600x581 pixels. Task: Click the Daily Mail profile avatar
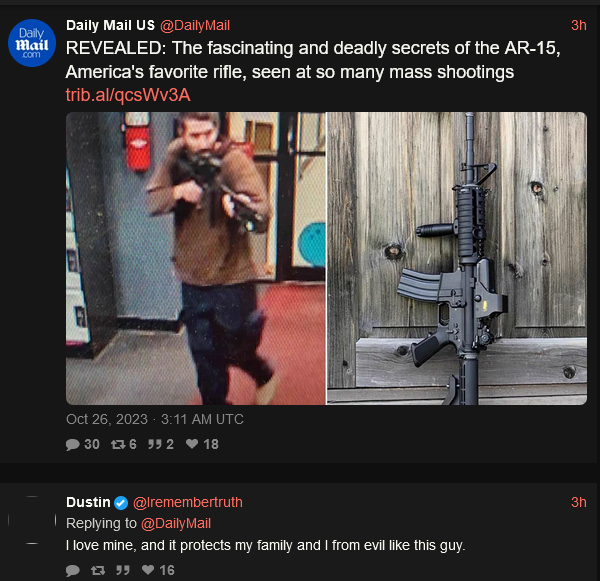click(32, 43)
